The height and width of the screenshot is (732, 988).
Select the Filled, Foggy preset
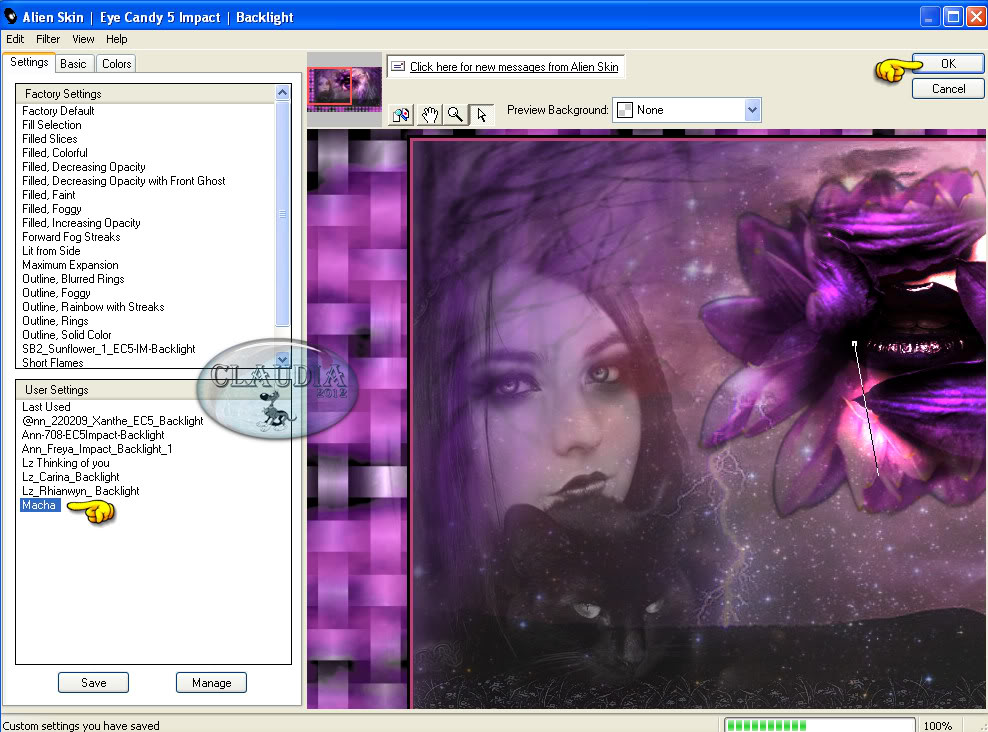pyautogui.click(x=52, y=209)
